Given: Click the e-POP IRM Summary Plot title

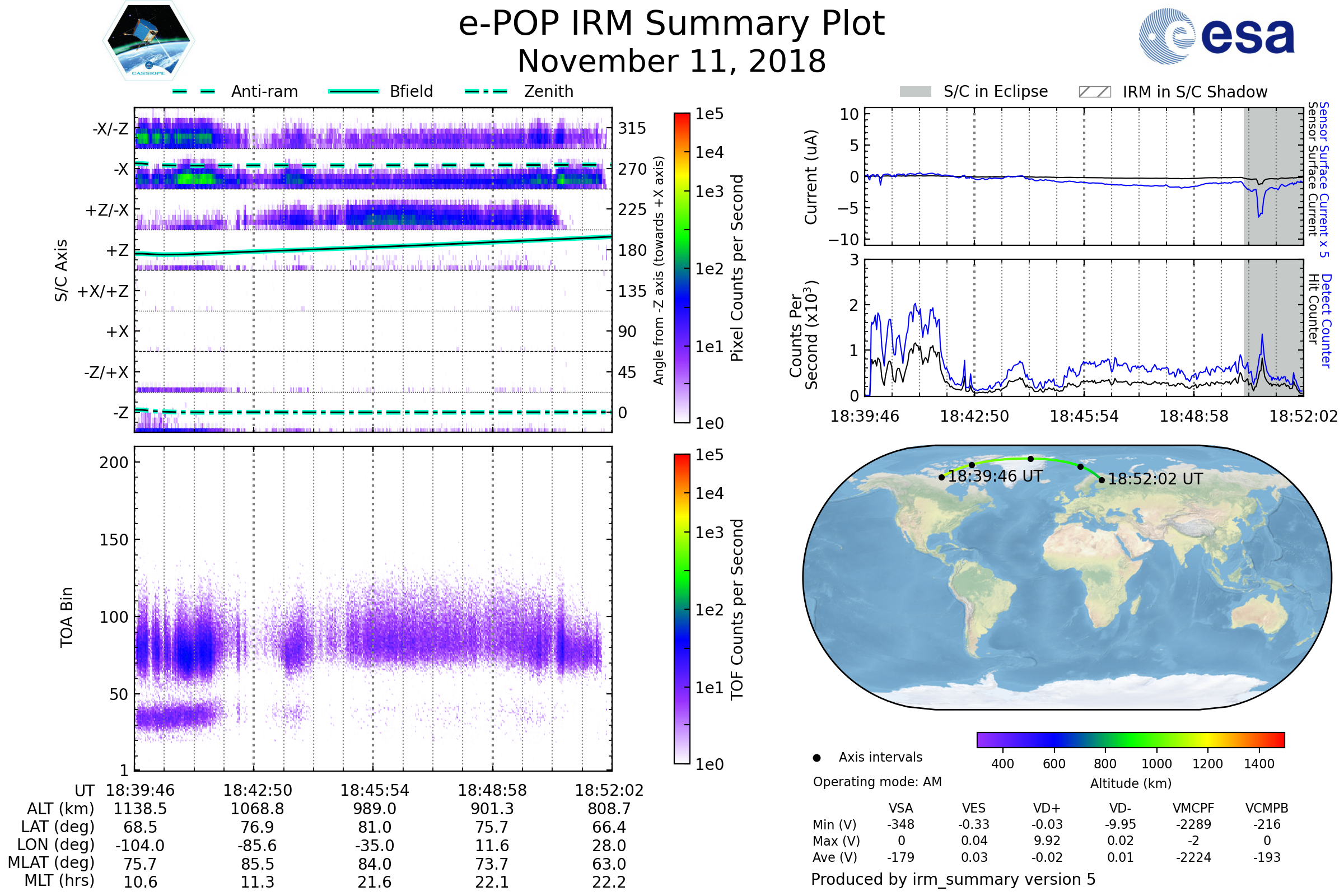Looking at the screenshot, I should click(671, 24).
